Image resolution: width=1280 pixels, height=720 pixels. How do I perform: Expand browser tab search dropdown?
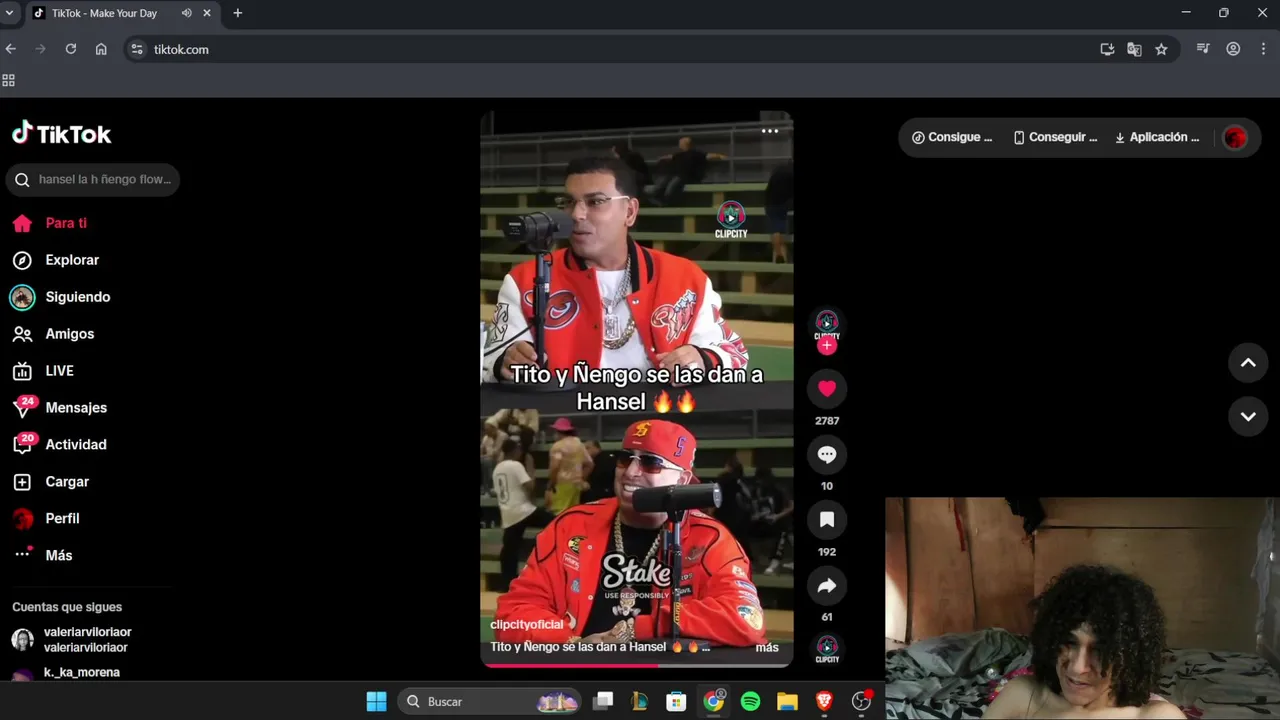(x=10, y=13)
